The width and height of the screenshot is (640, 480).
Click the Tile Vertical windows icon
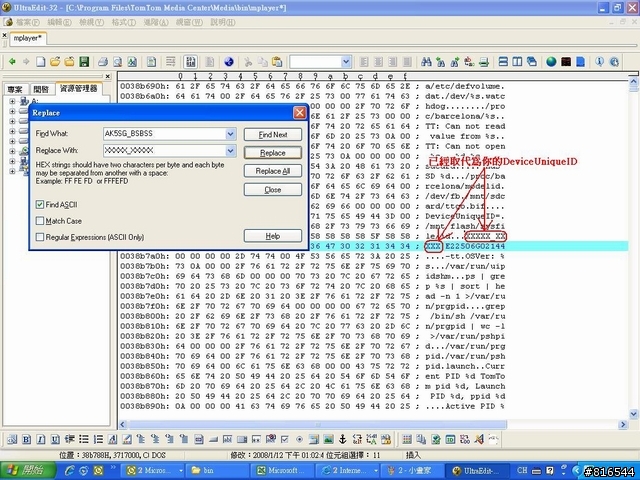517,62
